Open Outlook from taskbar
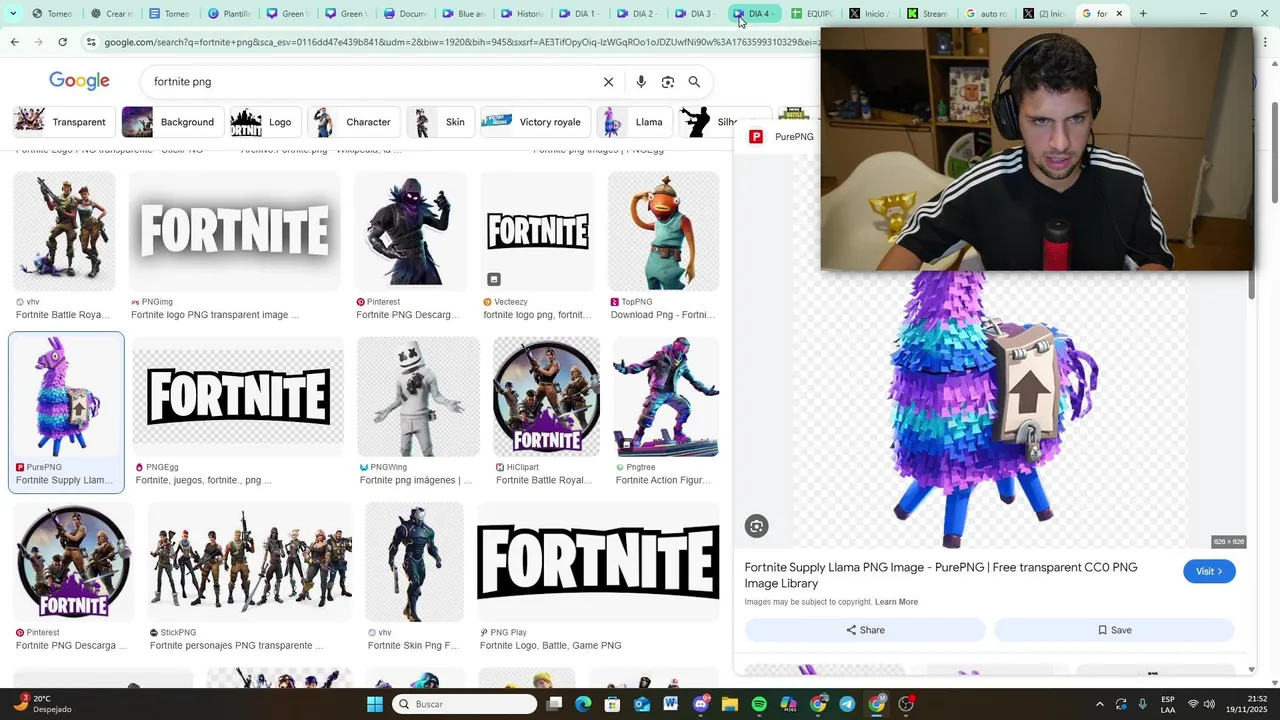Screen dimensions: 1280x720 point(642,704)
